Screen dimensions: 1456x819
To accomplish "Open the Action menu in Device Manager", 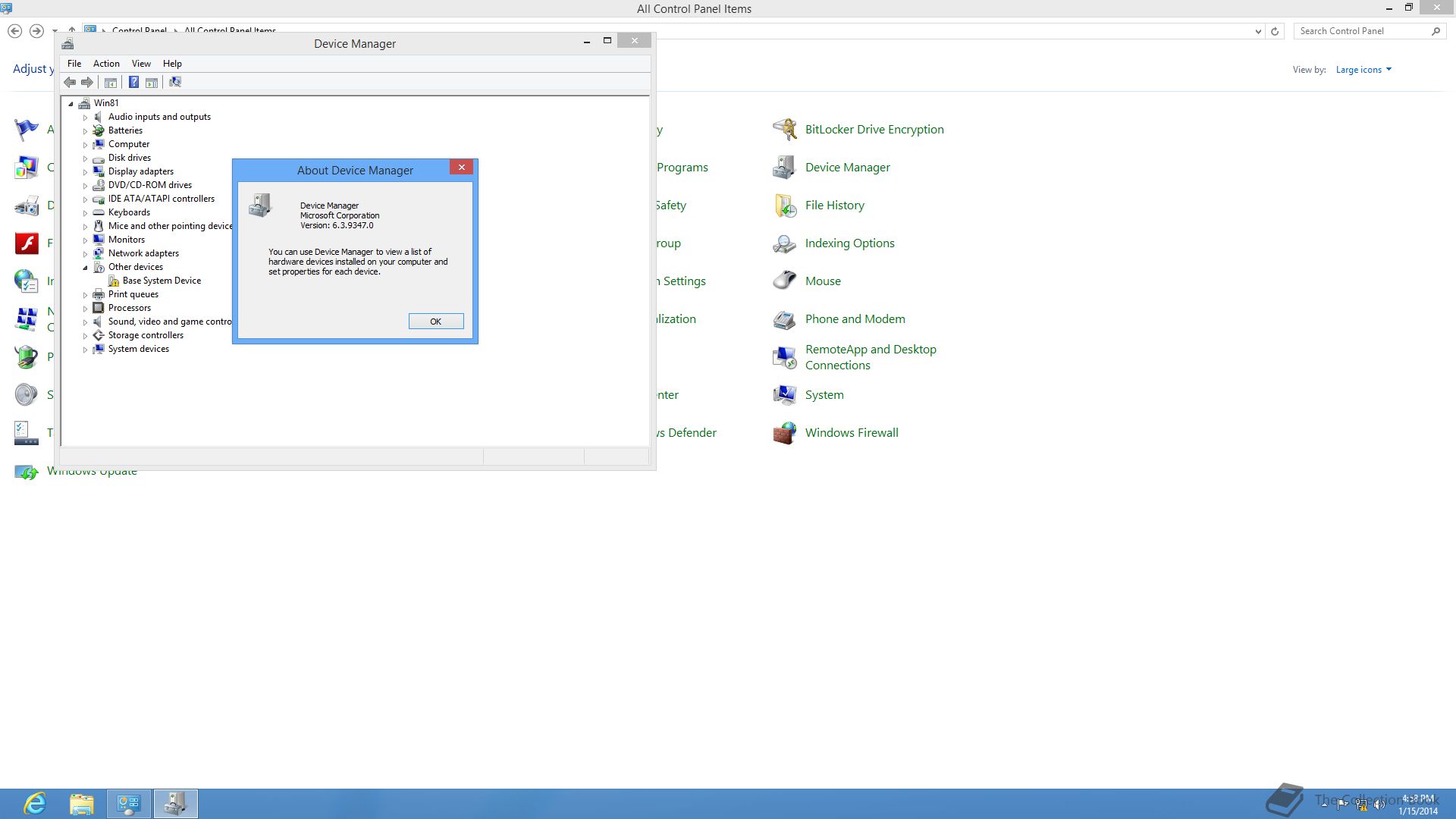I will tap(106, 64).
